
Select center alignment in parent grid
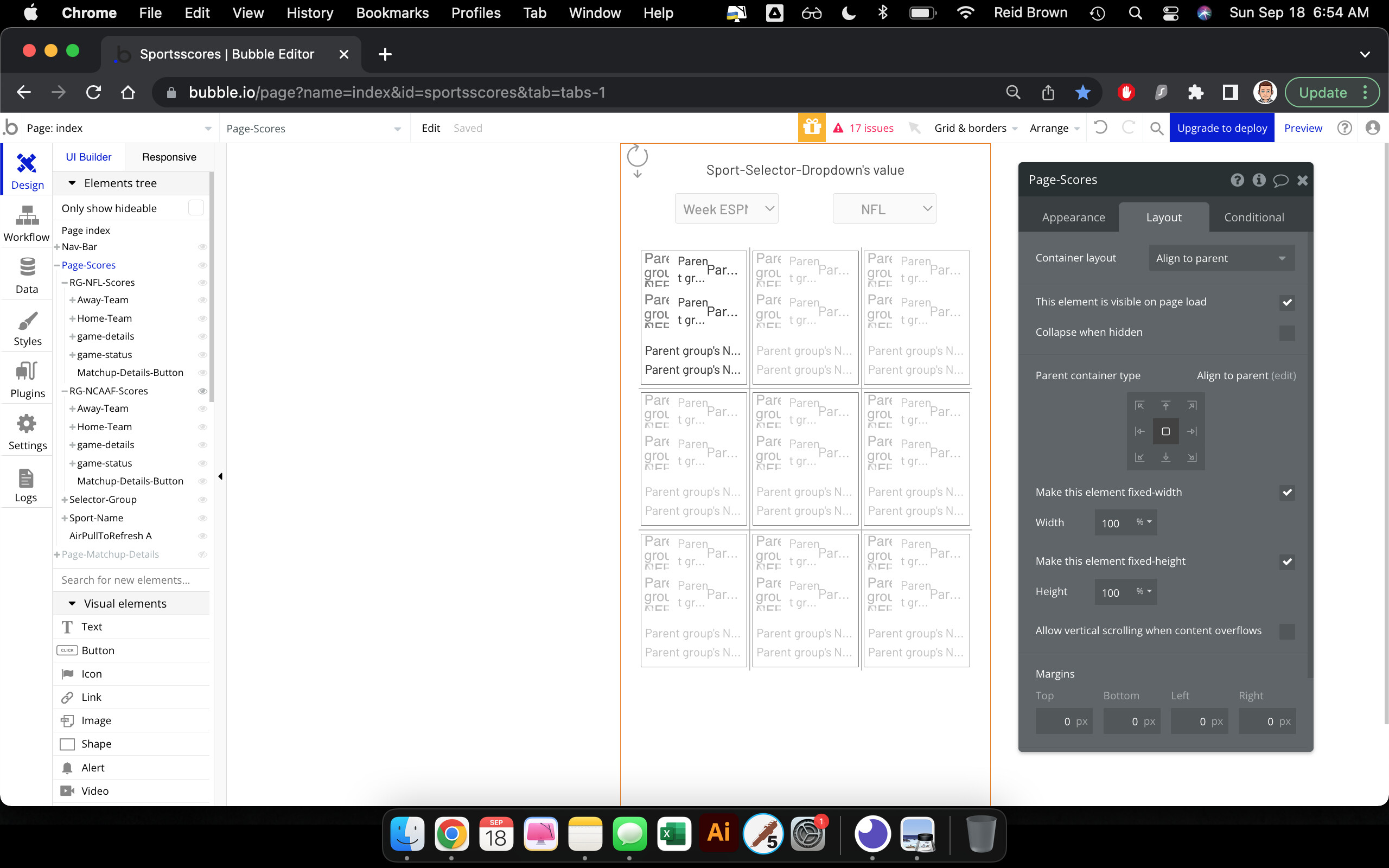[x=1165, y=431]
